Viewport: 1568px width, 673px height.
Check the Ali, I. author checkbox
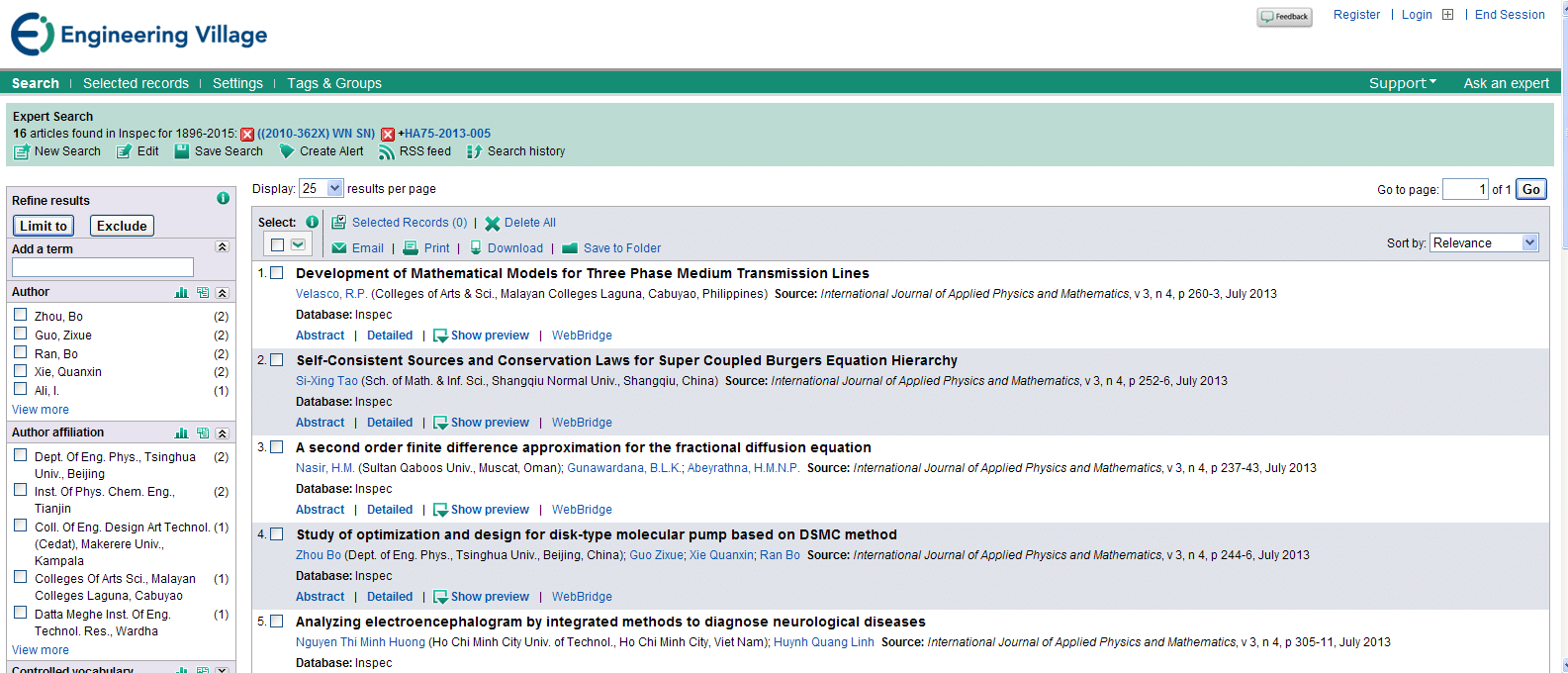pos(20,389)
